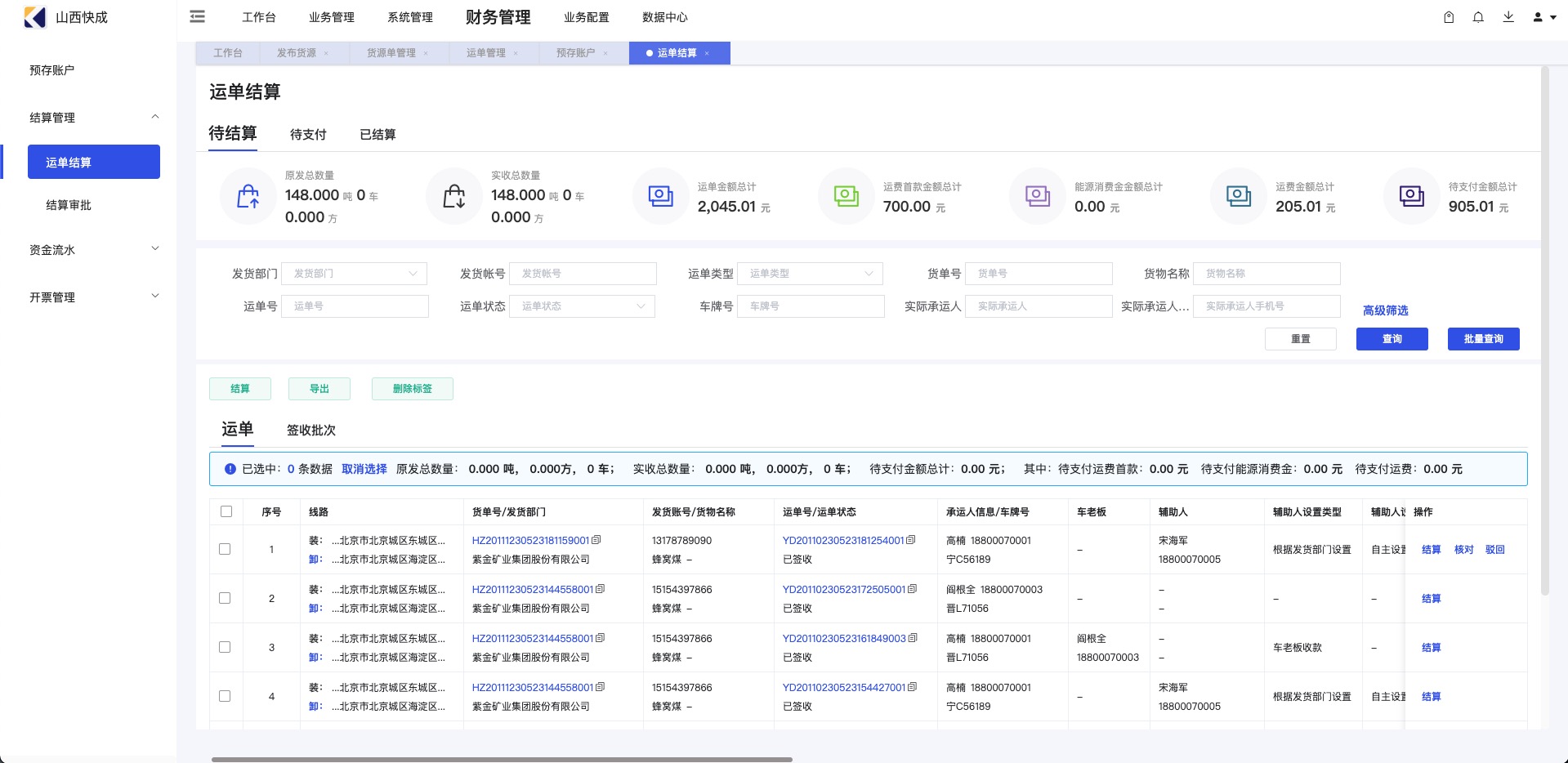Open the 财务管理 top menu

pyautogui.click(x=498, y=17)
